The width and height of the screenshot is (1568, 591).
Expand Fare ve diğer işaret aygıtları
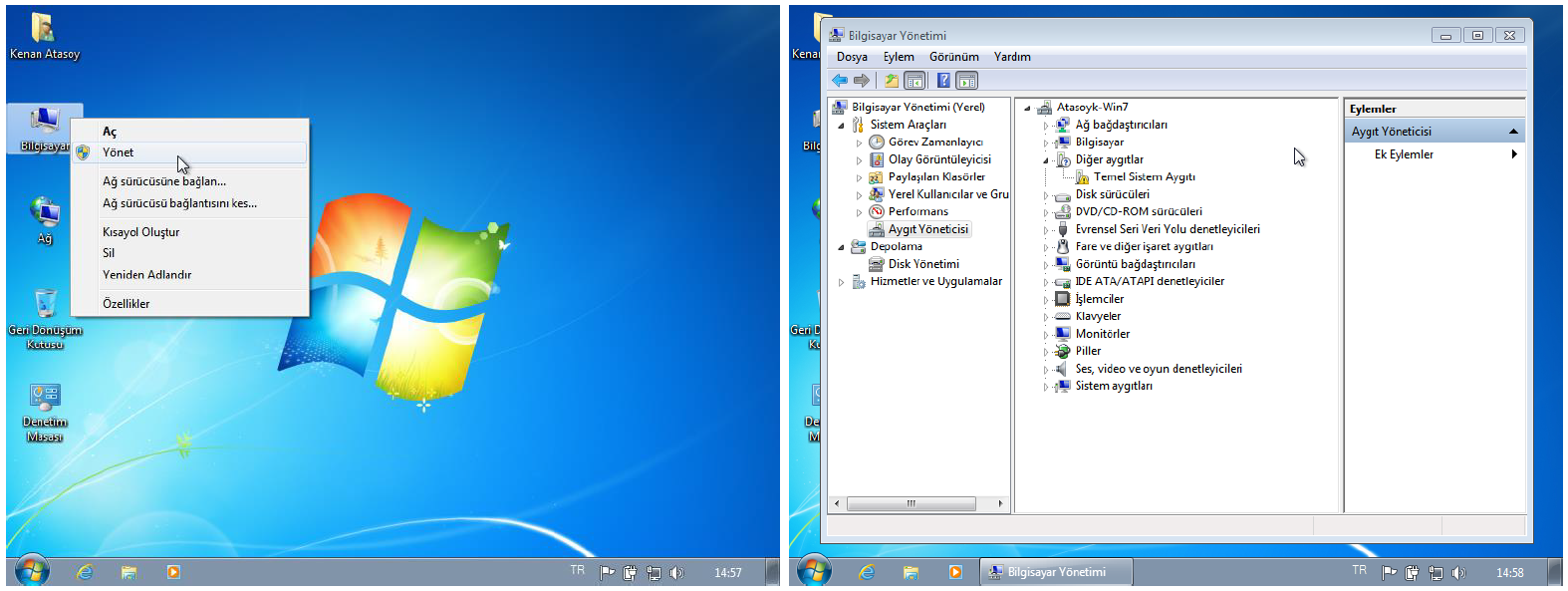pos(1045,247)
